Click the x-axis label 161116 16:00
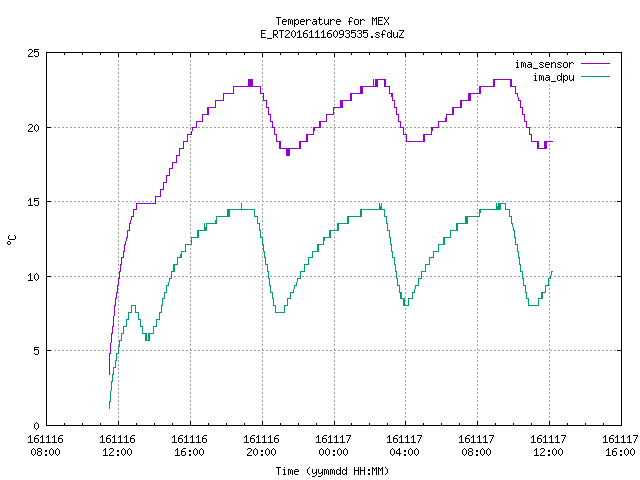The width and height of the screenshot is (640, 480). (x=189, y=446)
